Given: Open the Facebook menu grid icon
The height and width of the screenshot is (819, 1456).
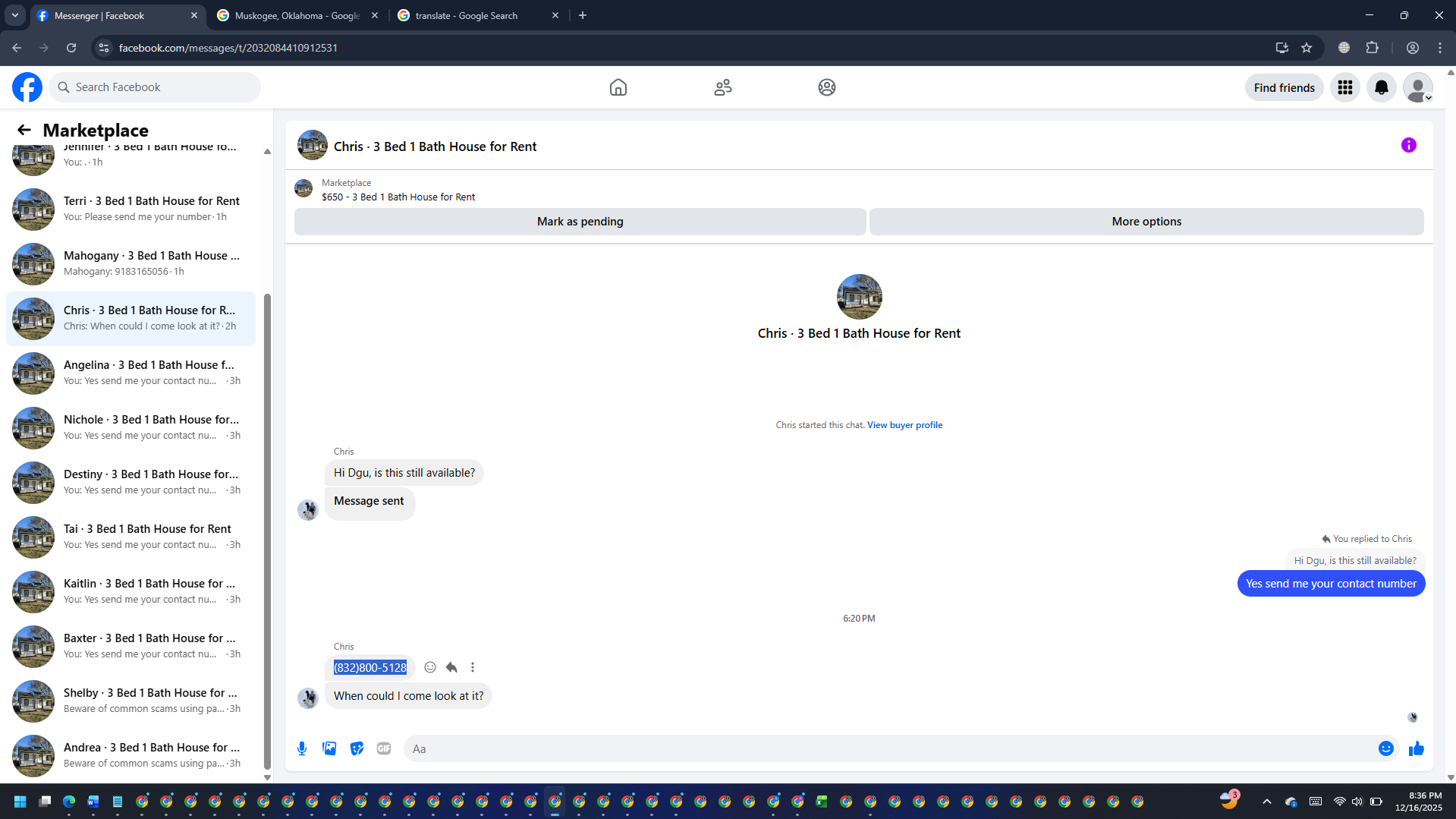Looking at the screenshot, I should pyautogui.click(x=1345, y=87).
